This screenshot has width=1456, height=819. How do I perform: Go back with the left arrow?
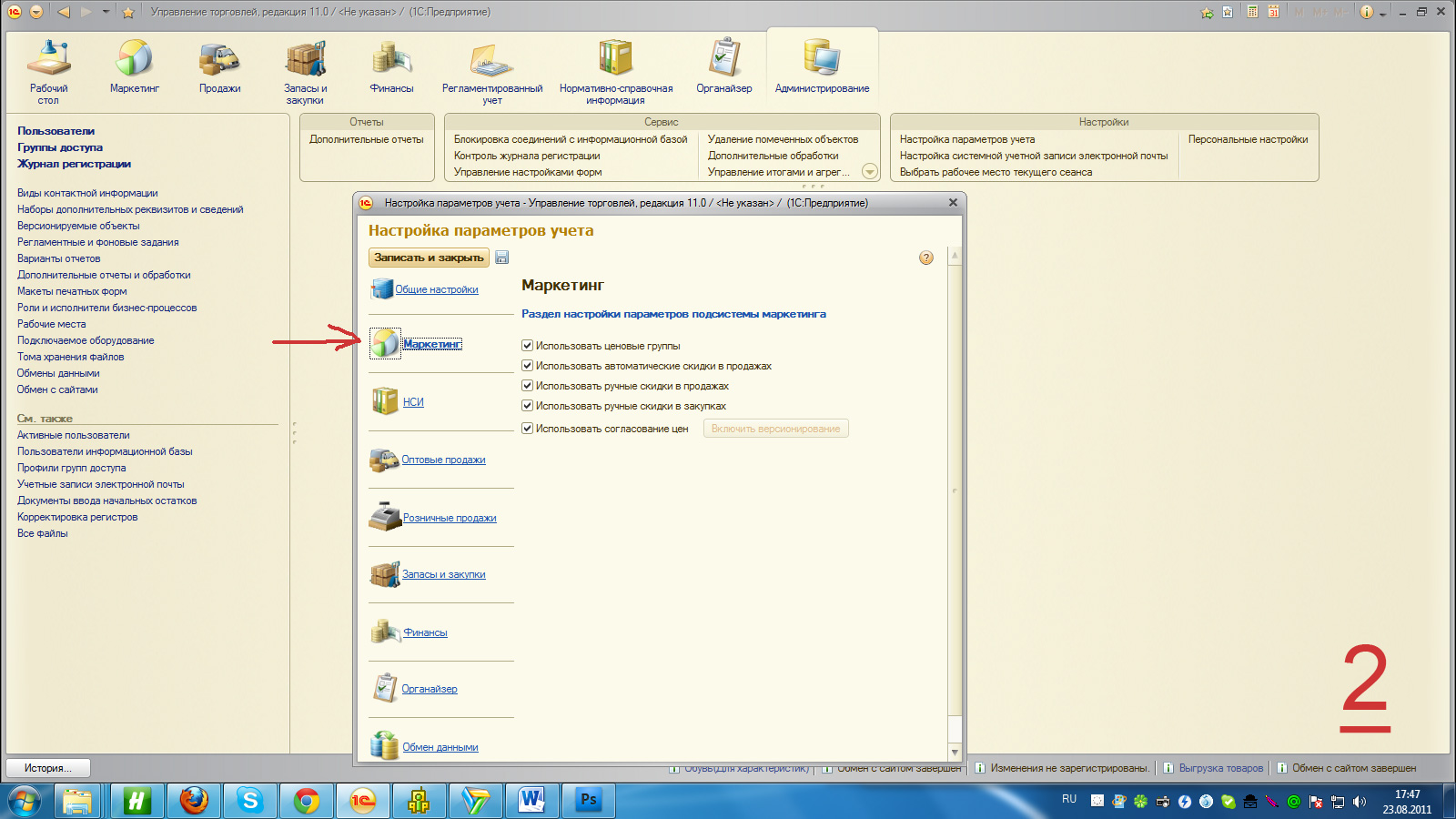tap(63, 12)
